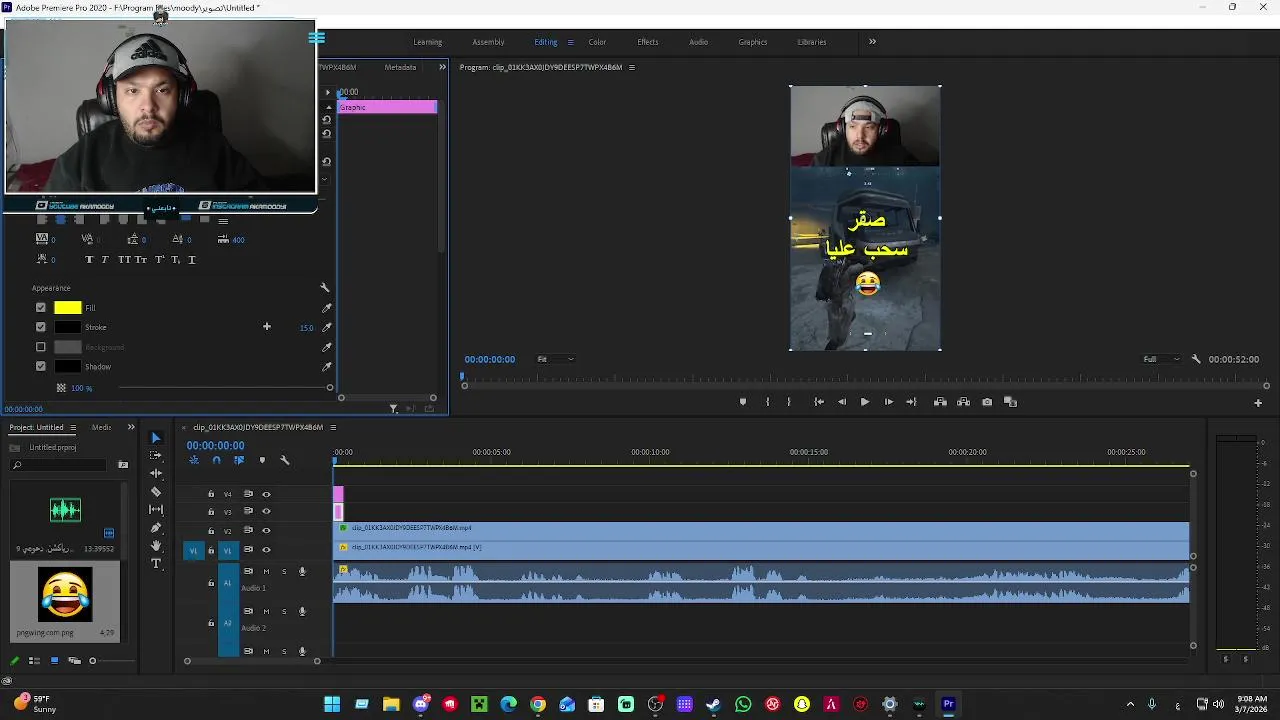The height and width of the screenshot is (720, 1280).
Task: Hide track V1 with eye icon
Action: (x=266, y=550)
